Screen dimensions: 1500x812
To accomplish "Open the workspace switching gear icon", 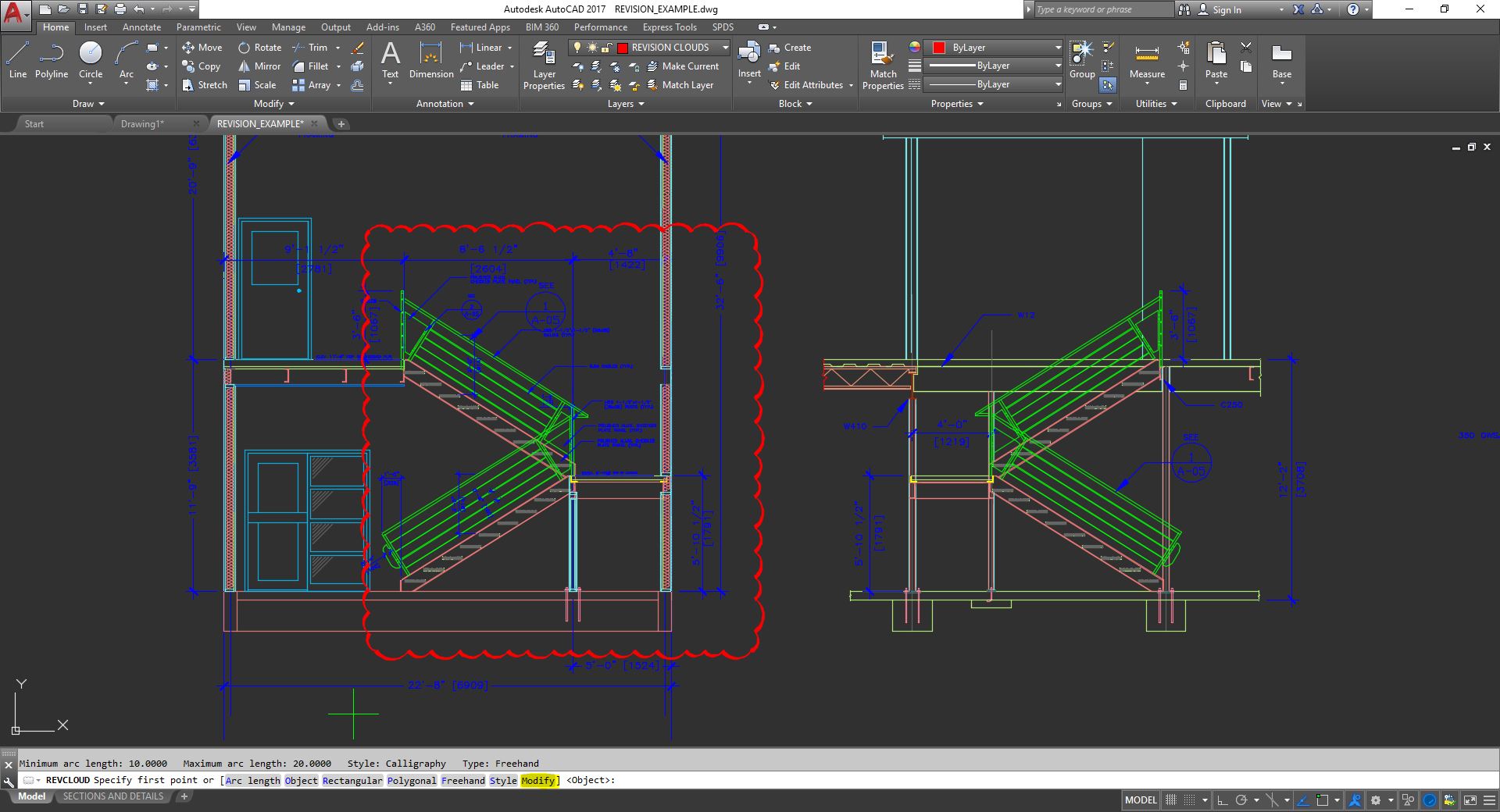I will (1376, 800).
